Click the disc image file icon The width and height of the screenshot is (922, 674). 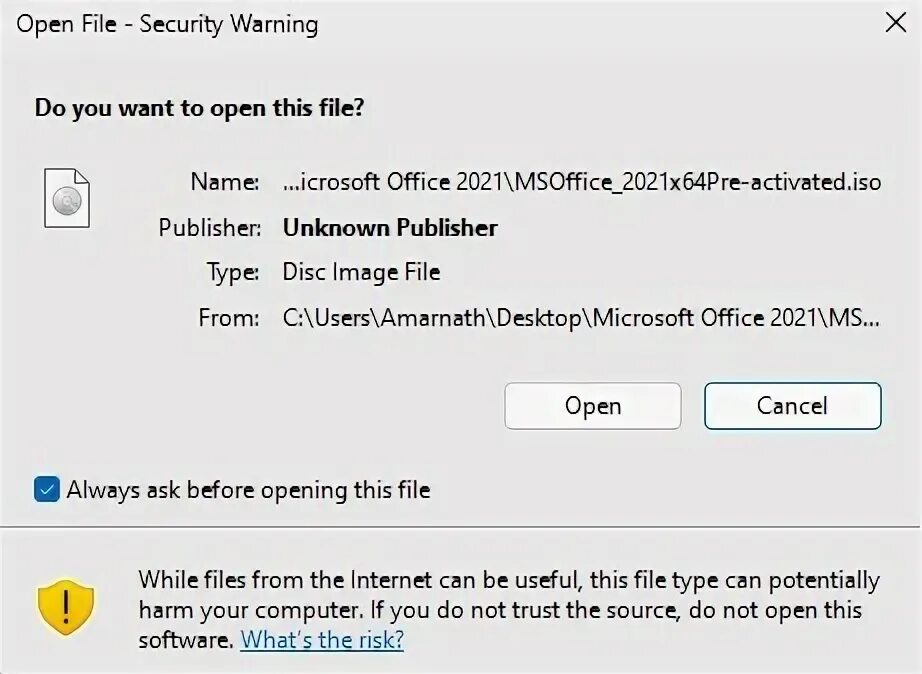tap(67, 197)
